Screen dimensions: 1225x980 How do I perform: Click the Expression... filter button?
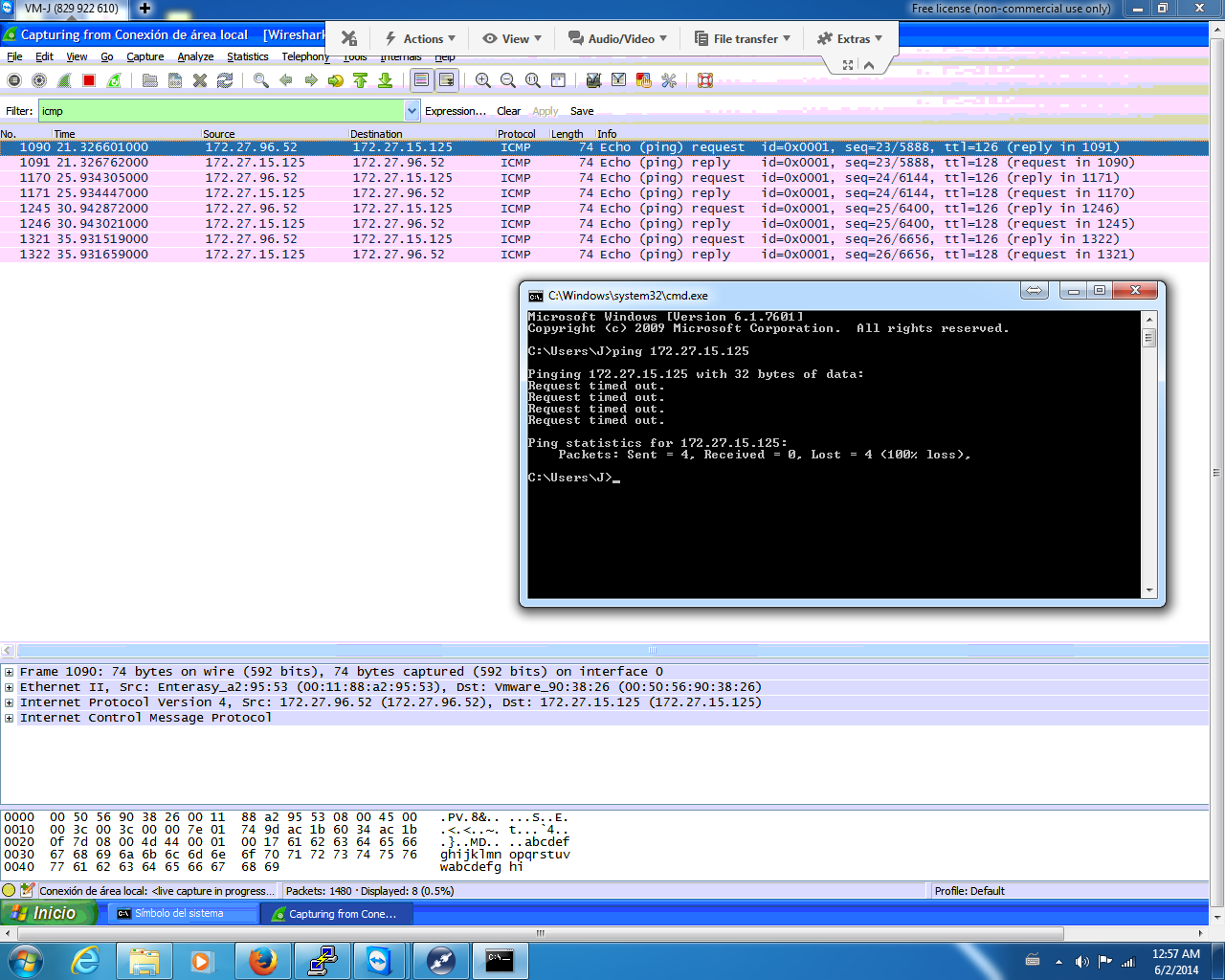[x=456, y=111]
